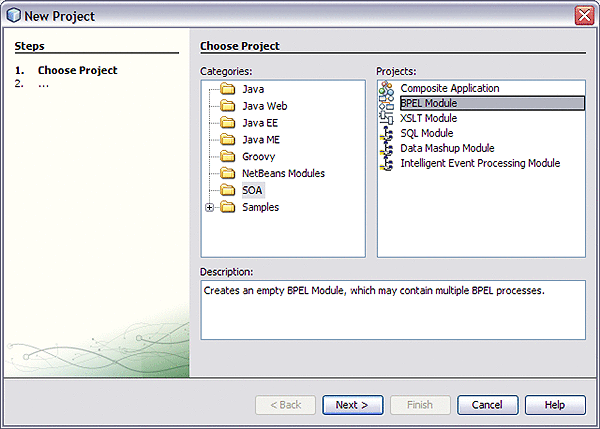
Task: Open Help for this wizard
Action: (x=555, y=405)
